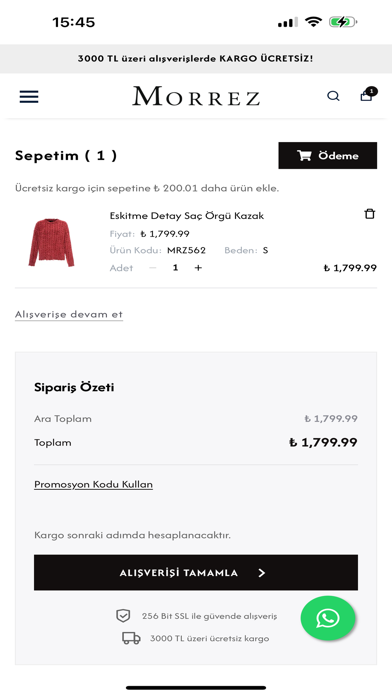Click the arrow on ALIŞVERİŞİ TAMAMLA button
The image size is (392, 696).
(262, 573)
